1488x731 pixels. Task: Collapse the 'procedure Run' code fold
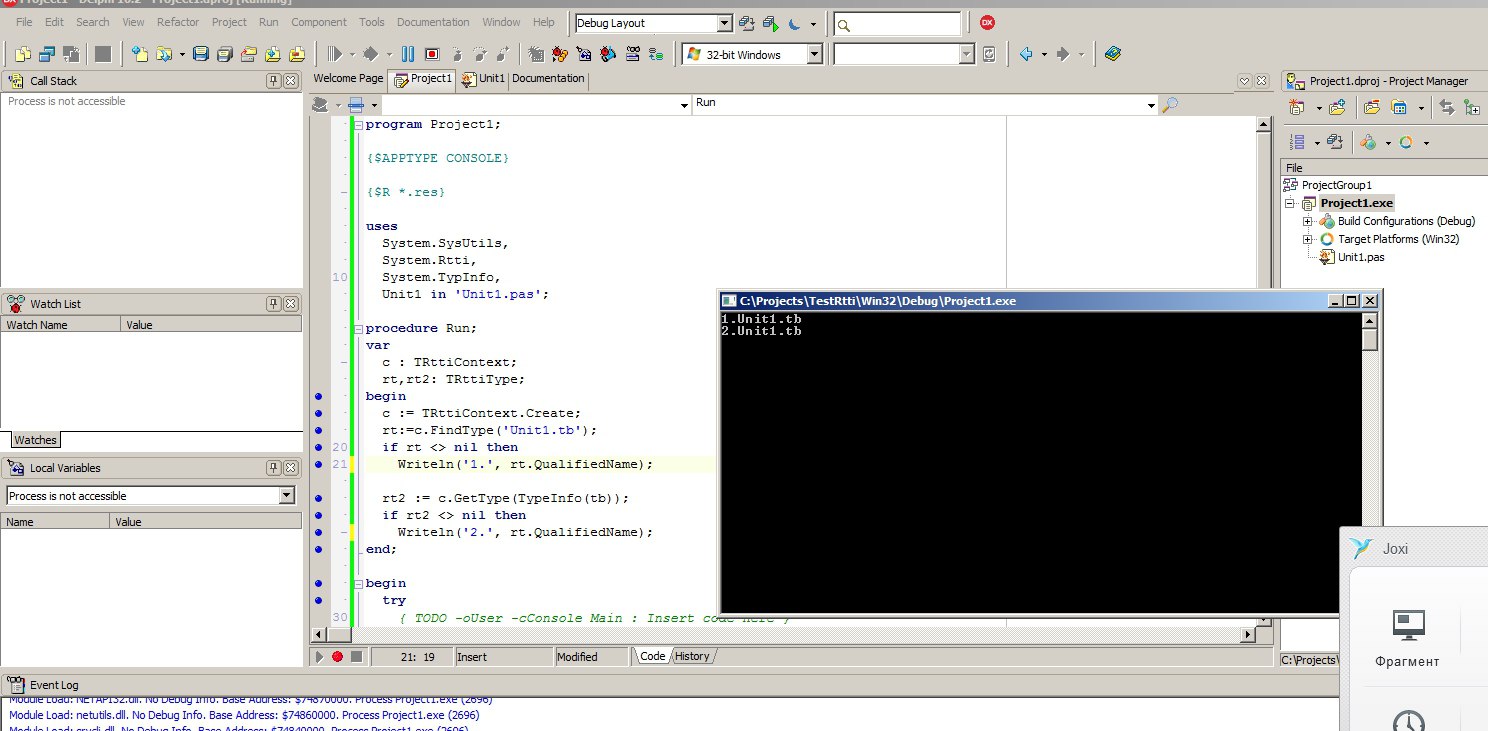pos(358,328)
